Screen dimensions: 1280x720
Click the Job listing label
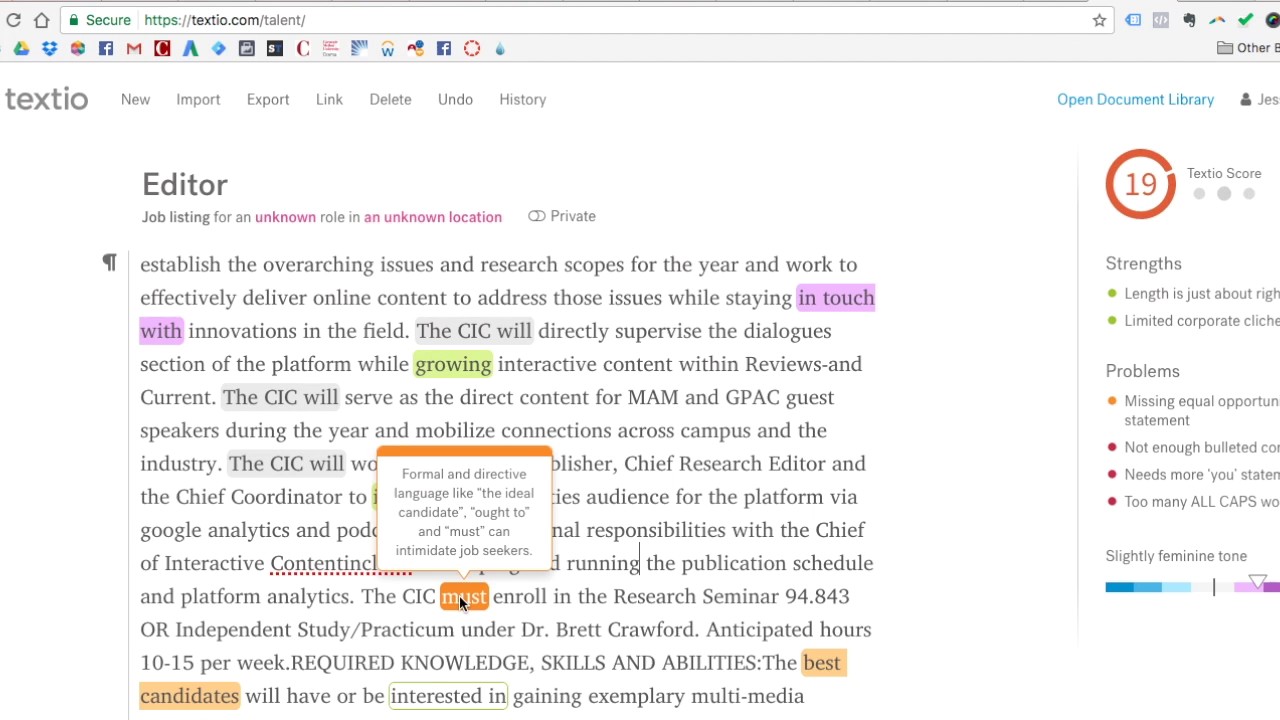(175, 217)
